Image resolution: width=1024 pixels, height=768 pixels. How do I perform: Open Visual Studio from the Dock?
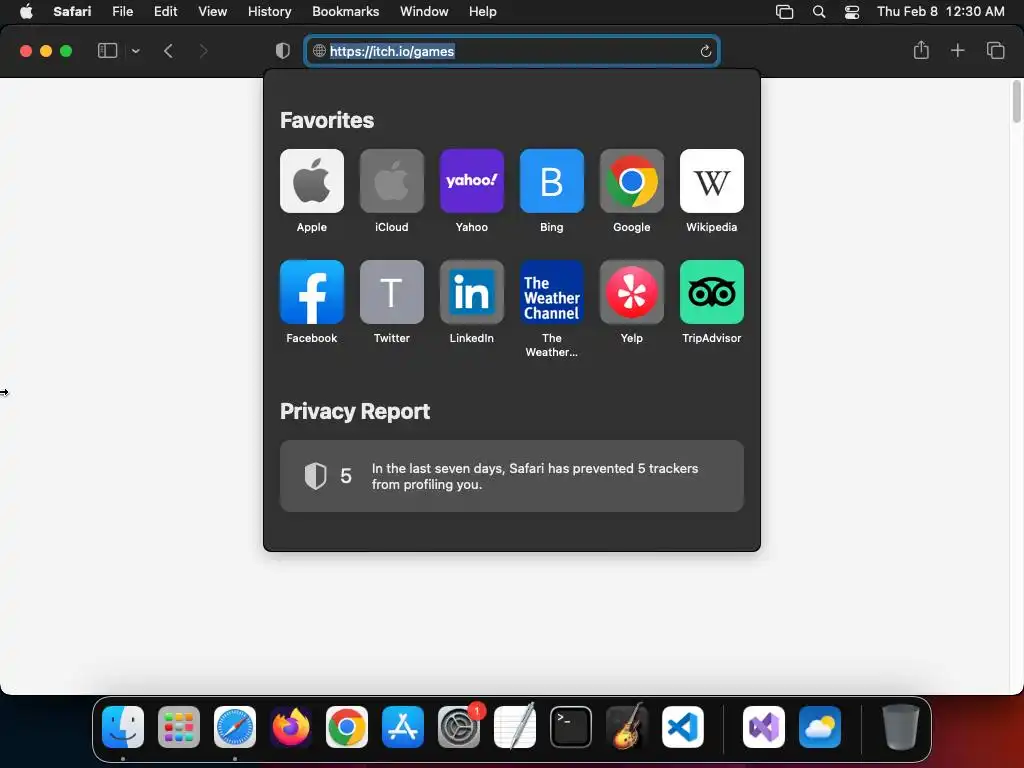coord(763,727)
